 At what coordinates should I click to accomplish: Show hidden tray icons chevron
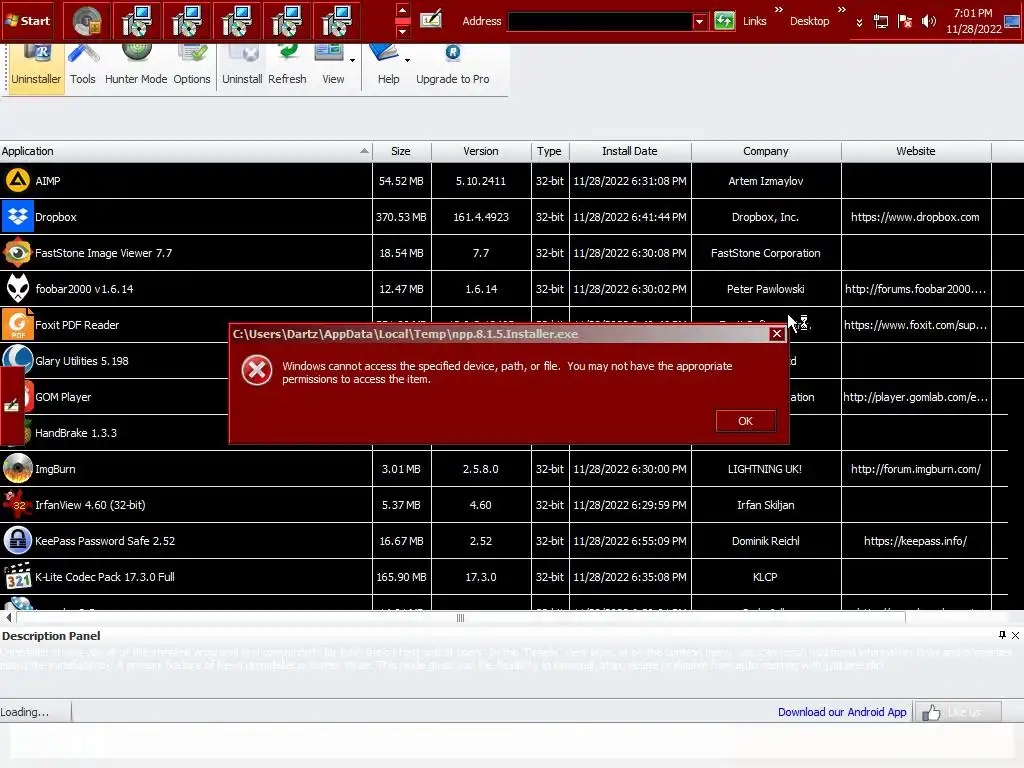(x=859, y=22)
